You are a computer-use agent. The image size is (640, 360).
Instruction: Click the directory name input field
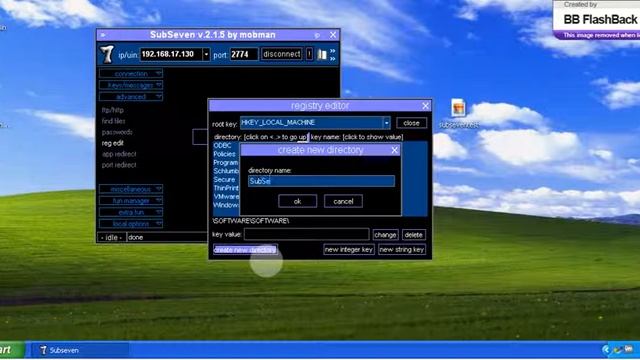click(321, 181)
